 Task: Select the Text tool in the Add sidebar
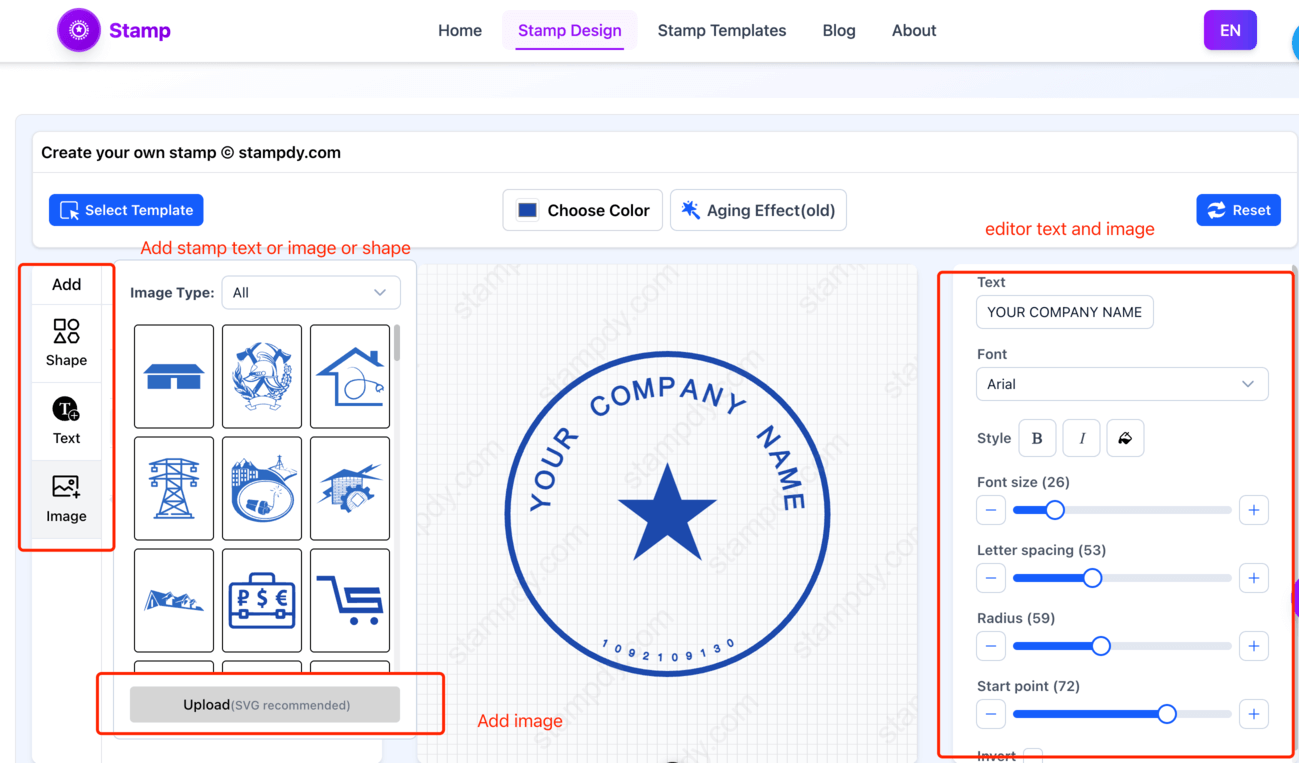[66, 420]
